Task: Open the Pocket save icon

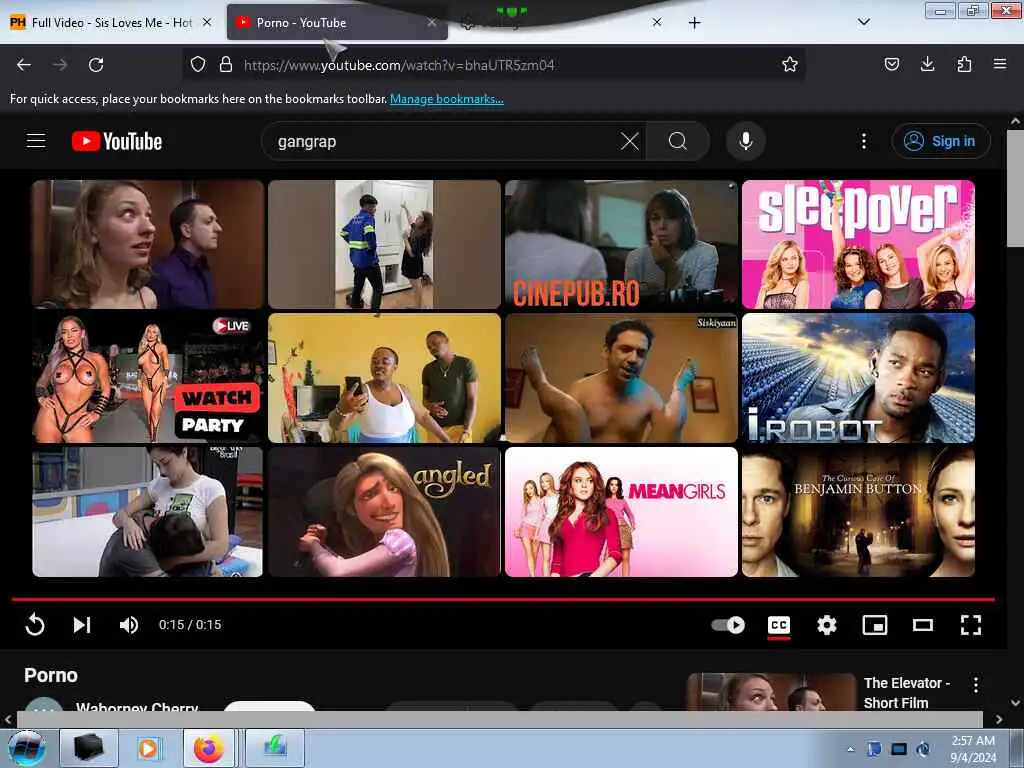Action: (891, 64)
